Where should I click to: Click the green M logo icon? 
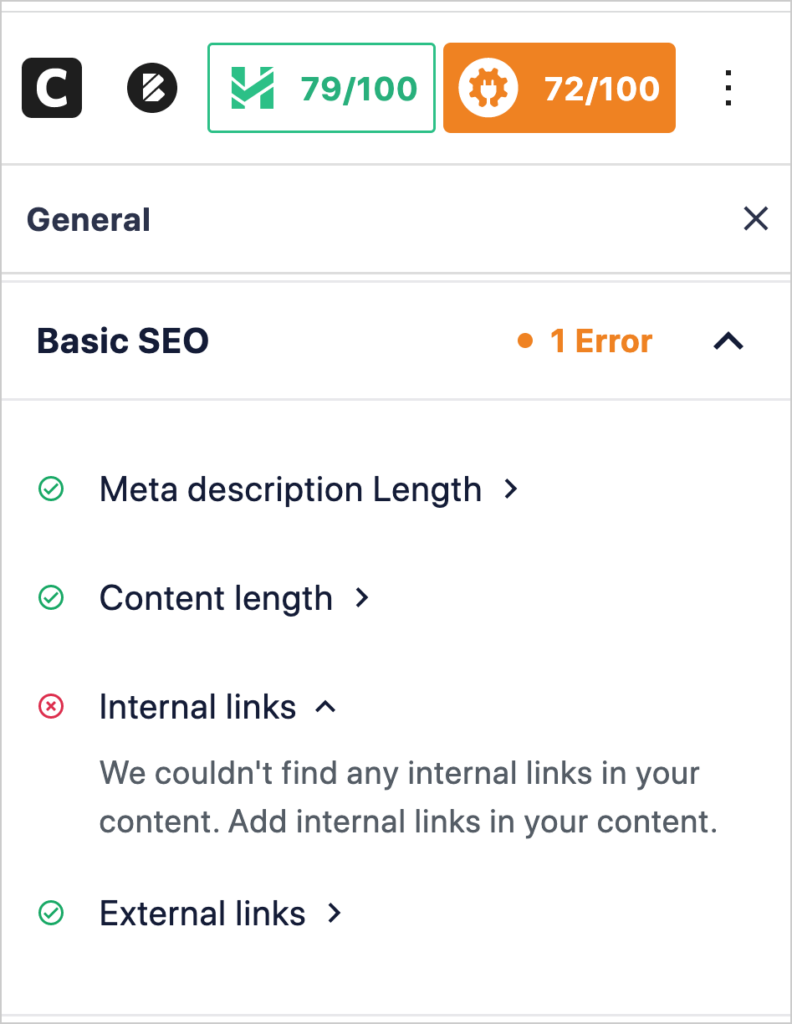coord(253,88)
